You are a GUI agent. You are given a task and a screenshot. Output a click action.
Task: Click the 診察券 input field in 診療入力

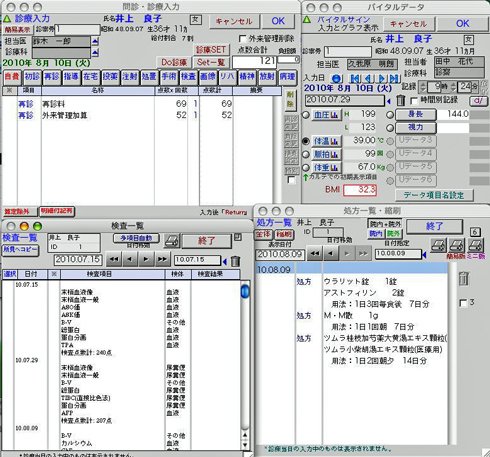pyautogui.click(x=77, y=30)
